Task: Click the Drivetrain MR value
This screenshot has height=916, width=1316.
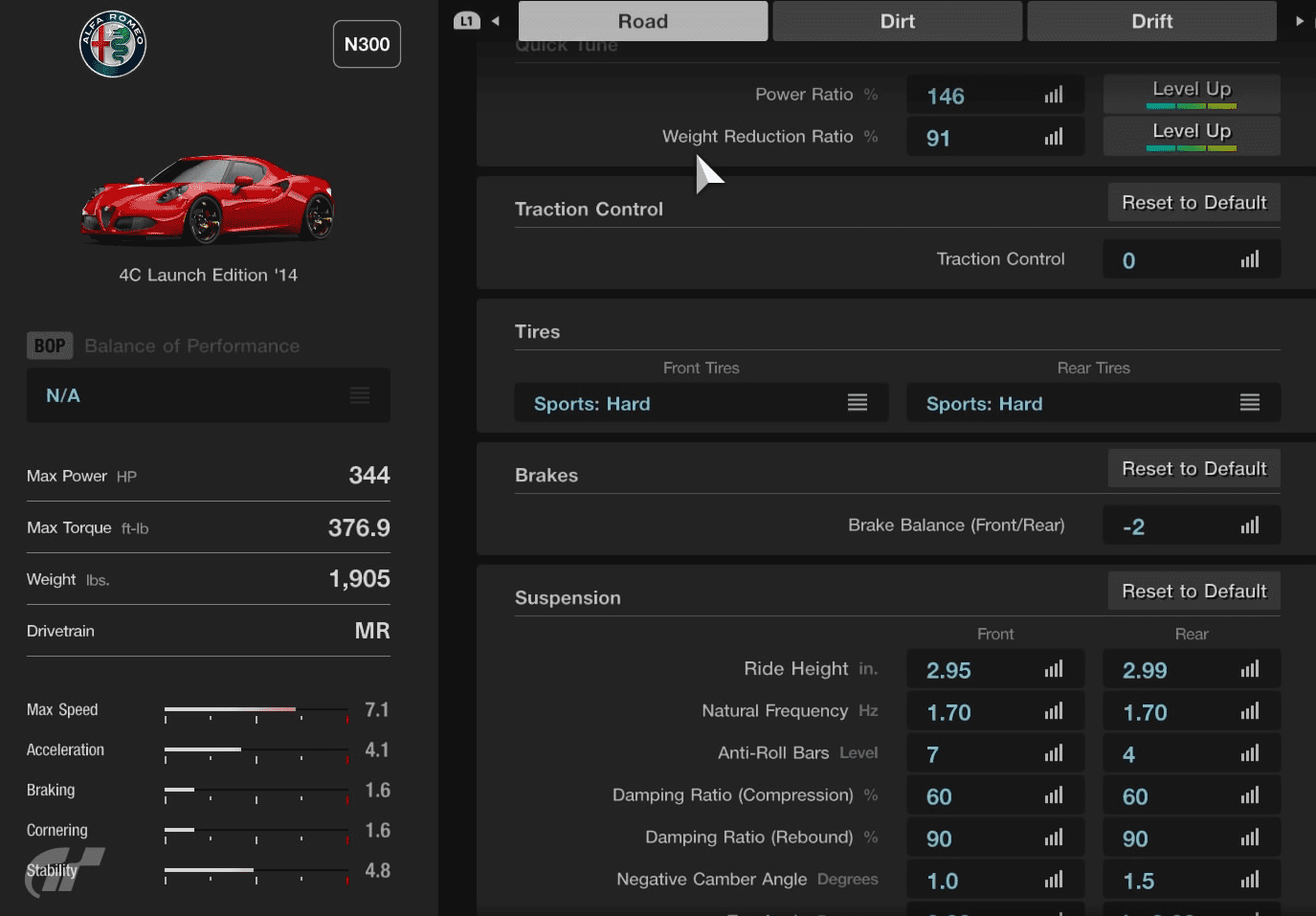Action: (372, 631)
